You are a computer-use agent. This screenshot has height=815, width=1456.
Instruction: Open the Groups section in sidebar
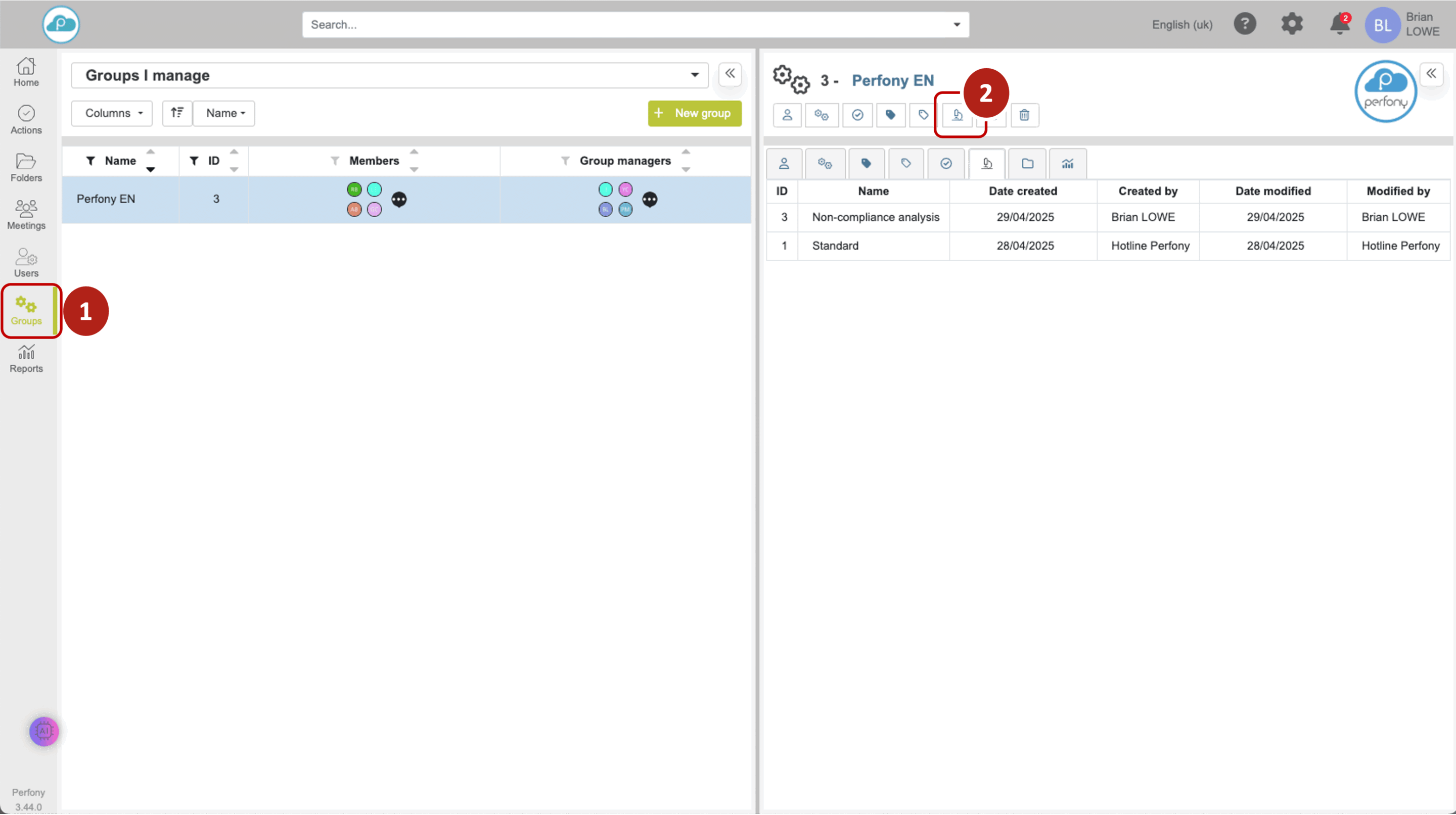(x=26, y=311)
